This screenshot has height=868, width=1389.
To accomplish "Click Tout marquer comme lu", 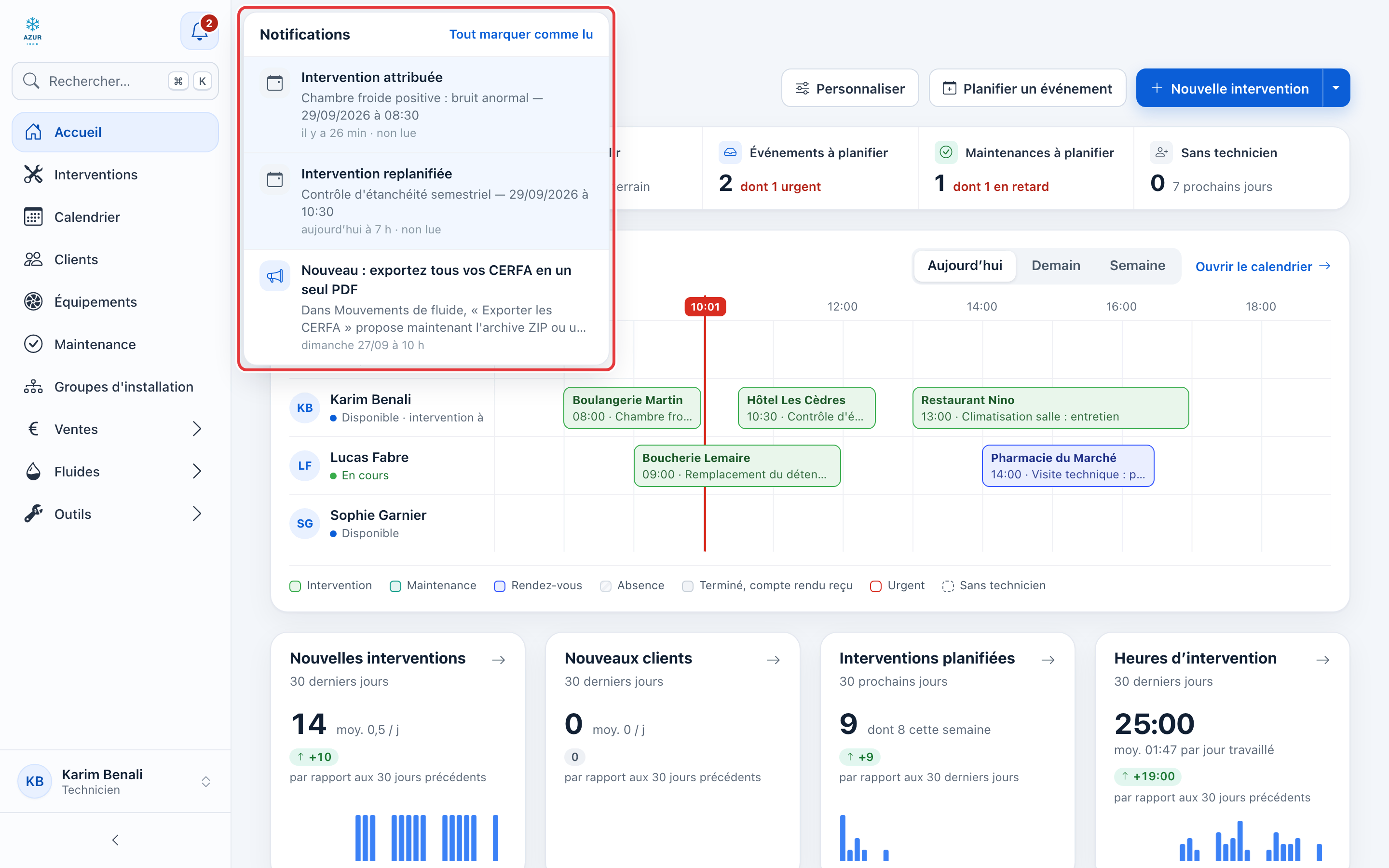I will pyautogui.click(x=520, y=34).
